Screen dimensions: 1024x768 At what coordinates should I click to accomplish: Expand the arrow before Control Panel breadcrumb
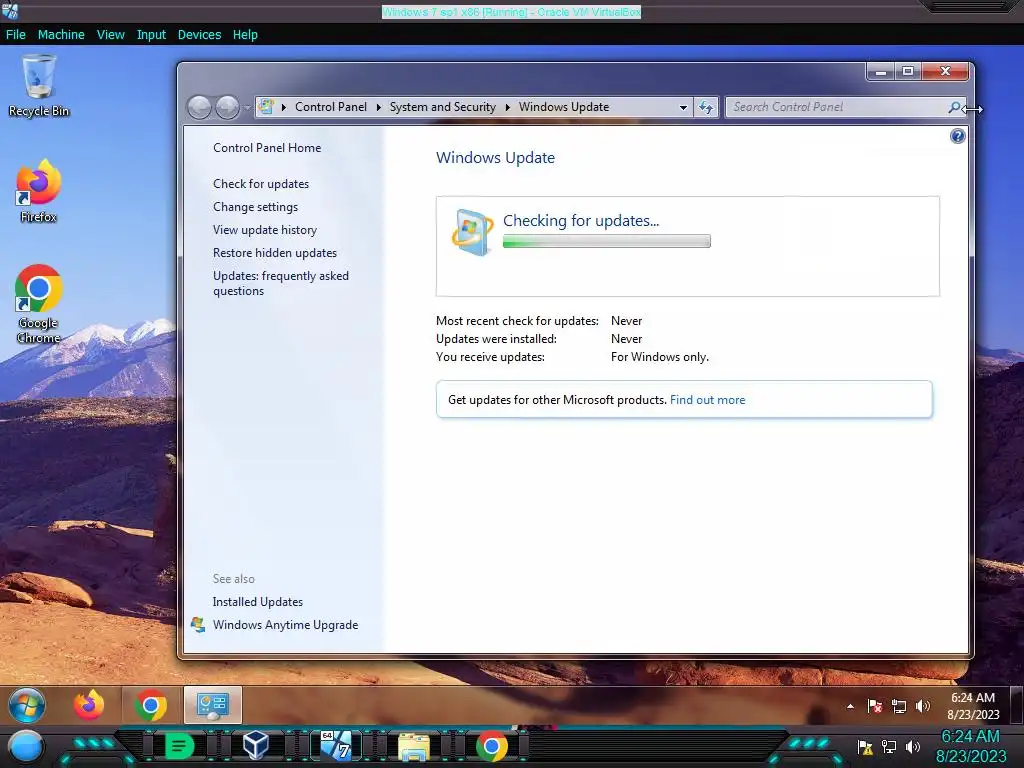(283, 107)
